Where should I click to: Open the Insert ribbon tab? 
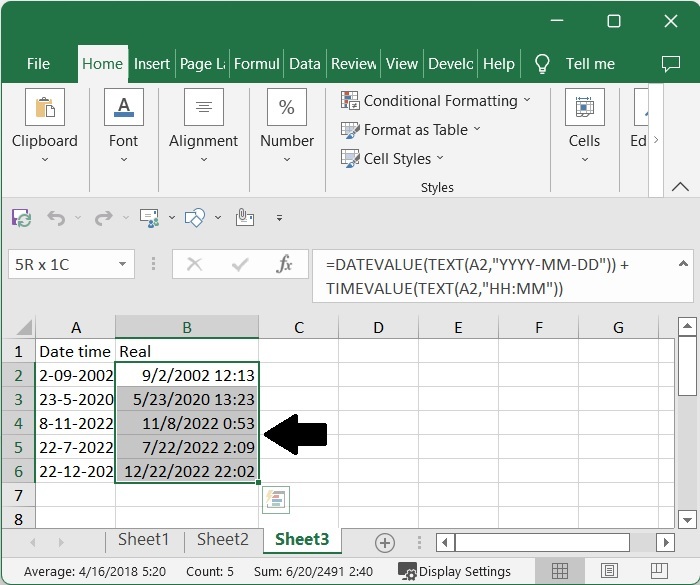click(x=152, y=64)
